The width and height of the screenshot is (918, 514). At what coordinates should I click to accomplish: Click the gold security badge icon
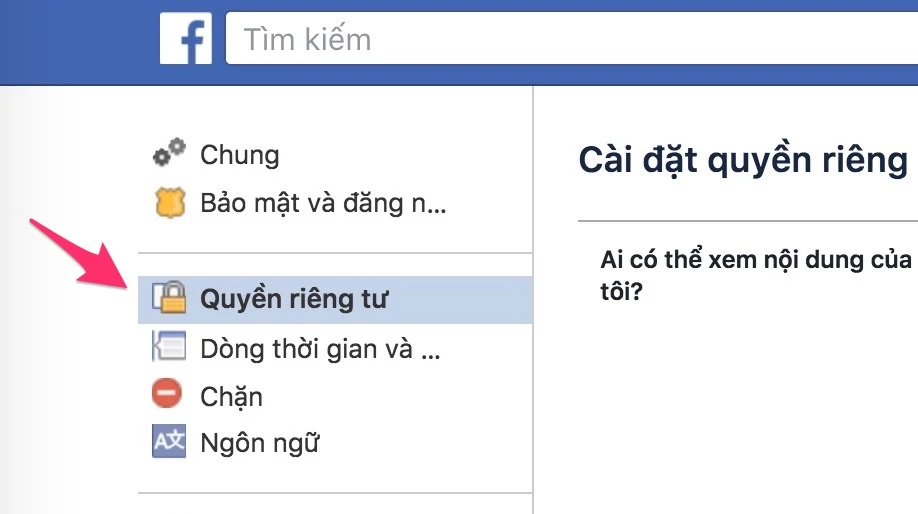pyautogui.click(x=169, y=204)
